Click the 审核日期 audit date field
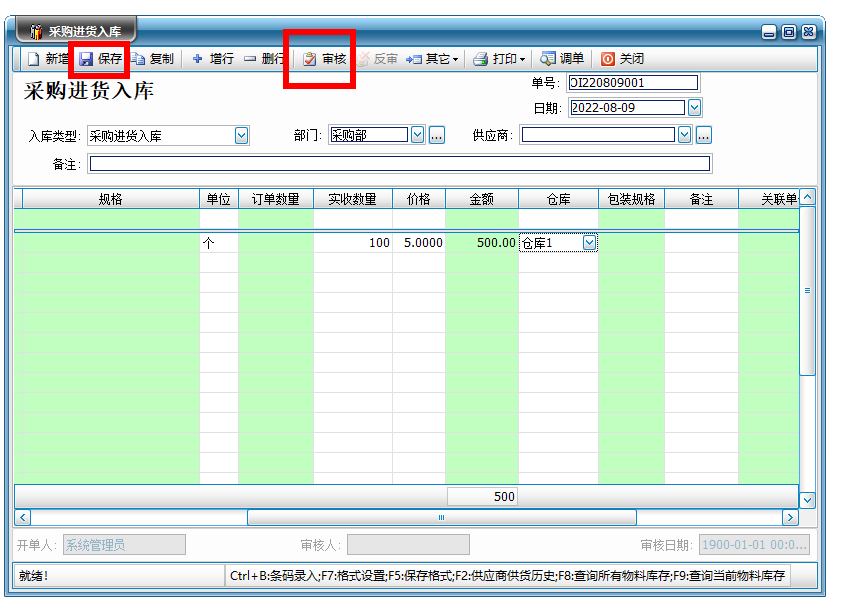Screen dimensions: 852x610 755,545
